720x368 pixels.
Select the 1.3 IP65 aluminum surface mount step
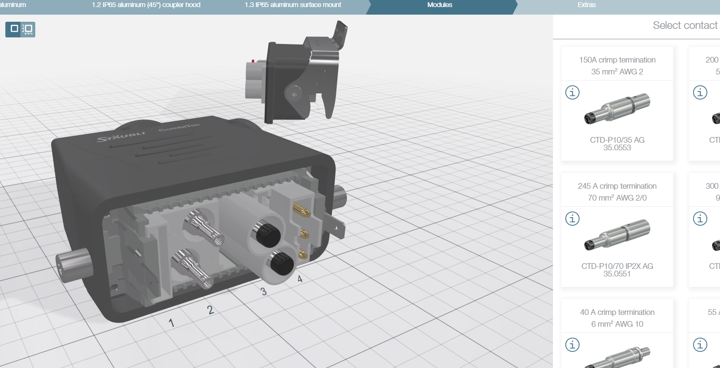[292, 5]
